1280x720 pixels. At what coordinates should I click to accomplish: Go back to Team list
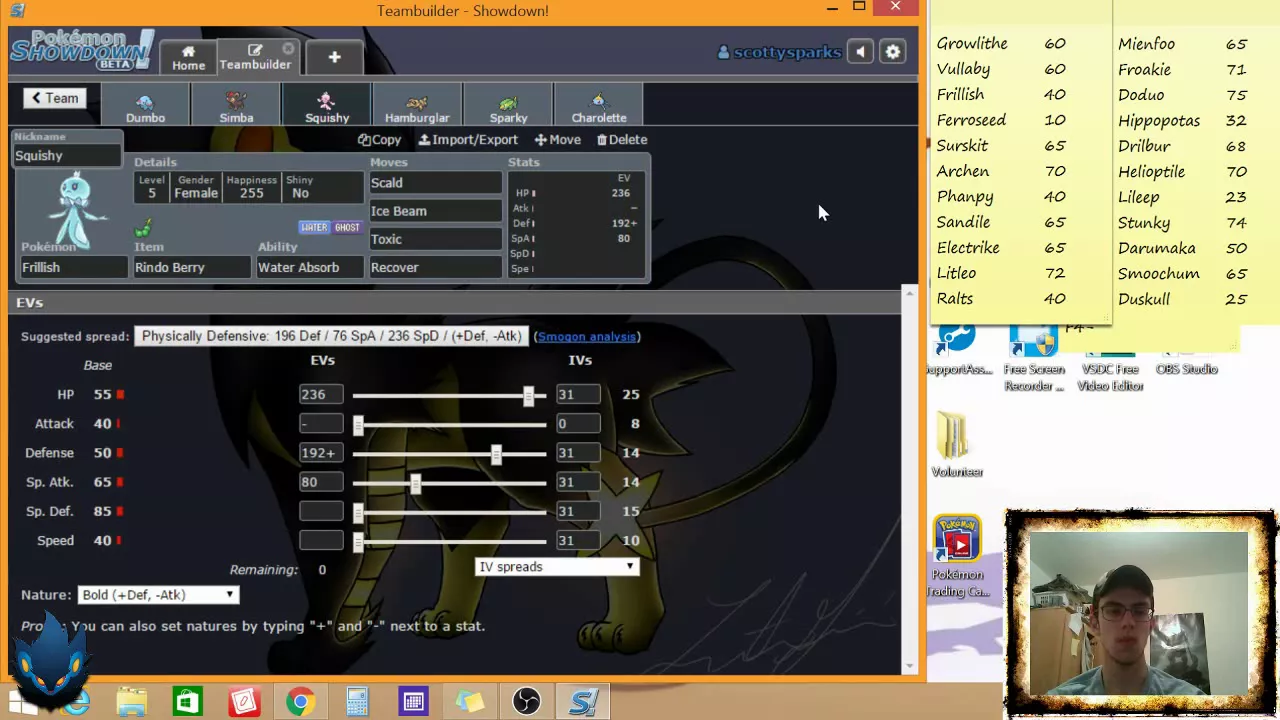point(54,98)
